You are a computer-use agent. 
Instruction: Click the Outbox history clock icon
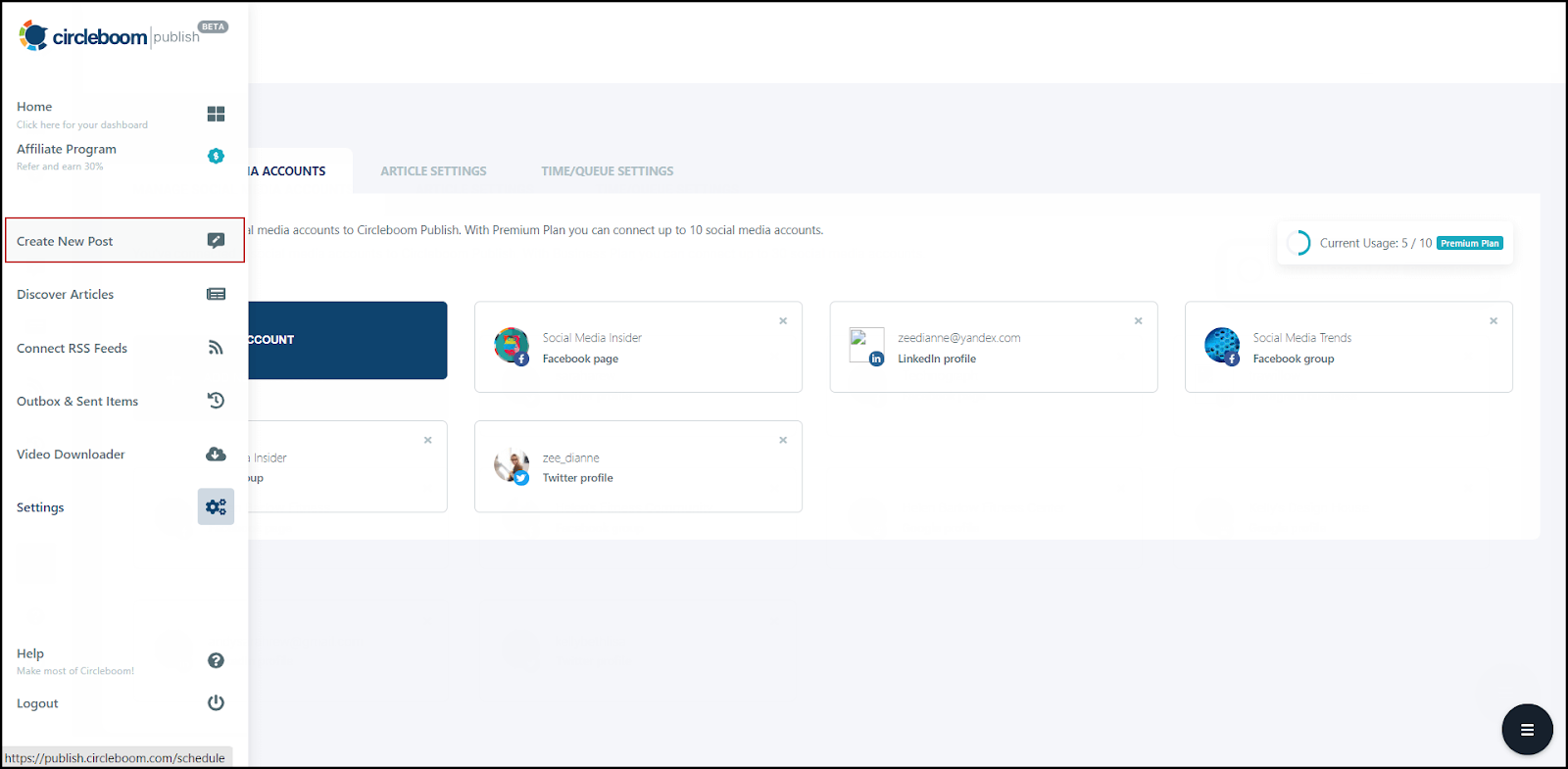click(x=216, y=401)
